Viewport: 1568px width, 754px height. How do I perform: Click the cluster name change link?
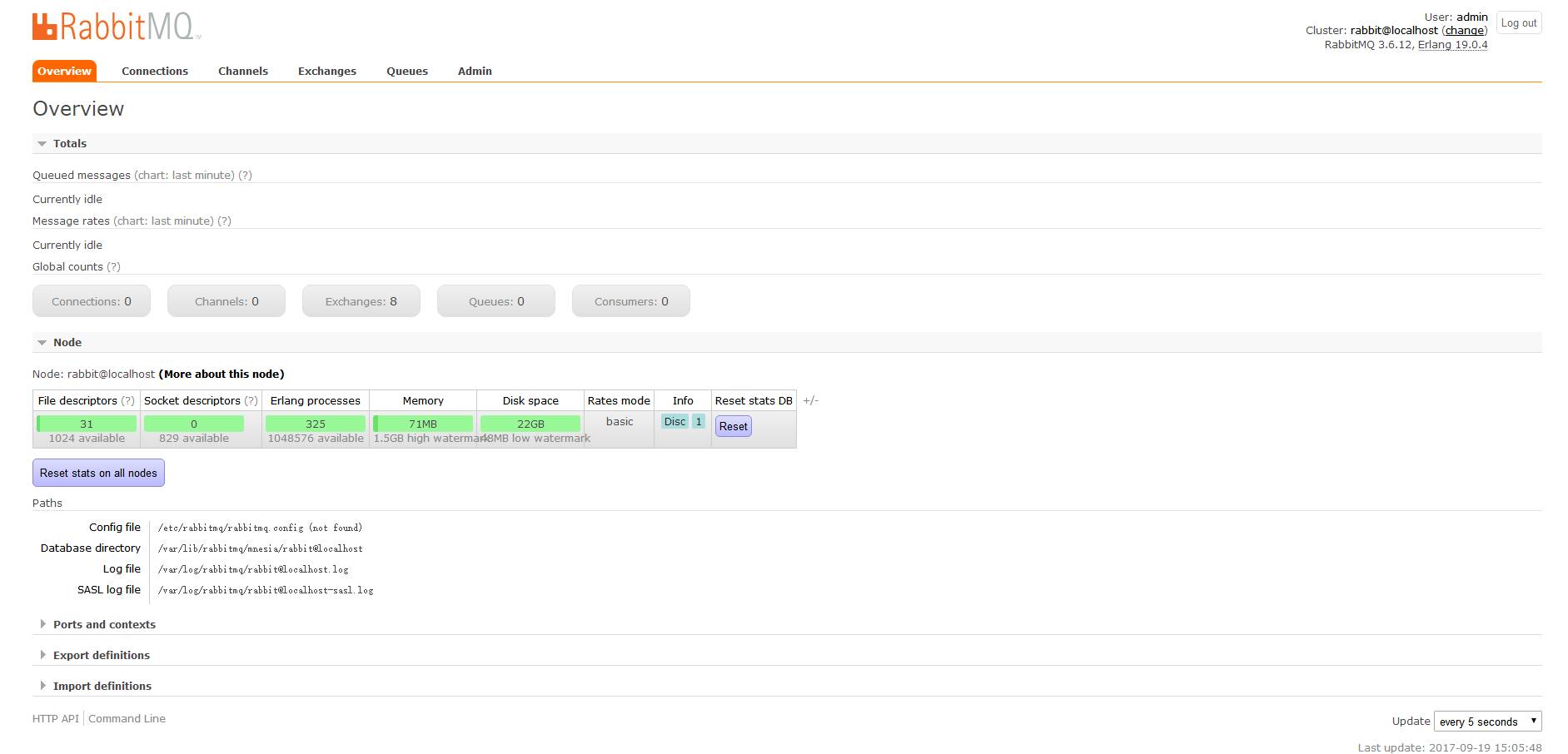pyautogui.click(x=1465, y=30)
